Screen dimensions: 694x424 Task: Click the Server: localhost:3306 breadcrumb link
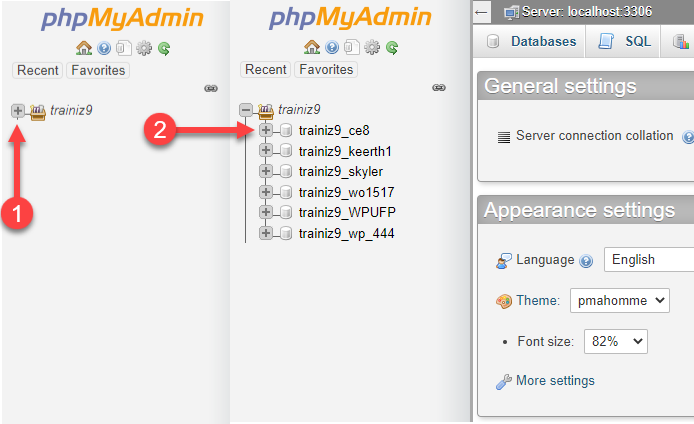[x=587, y=11]
